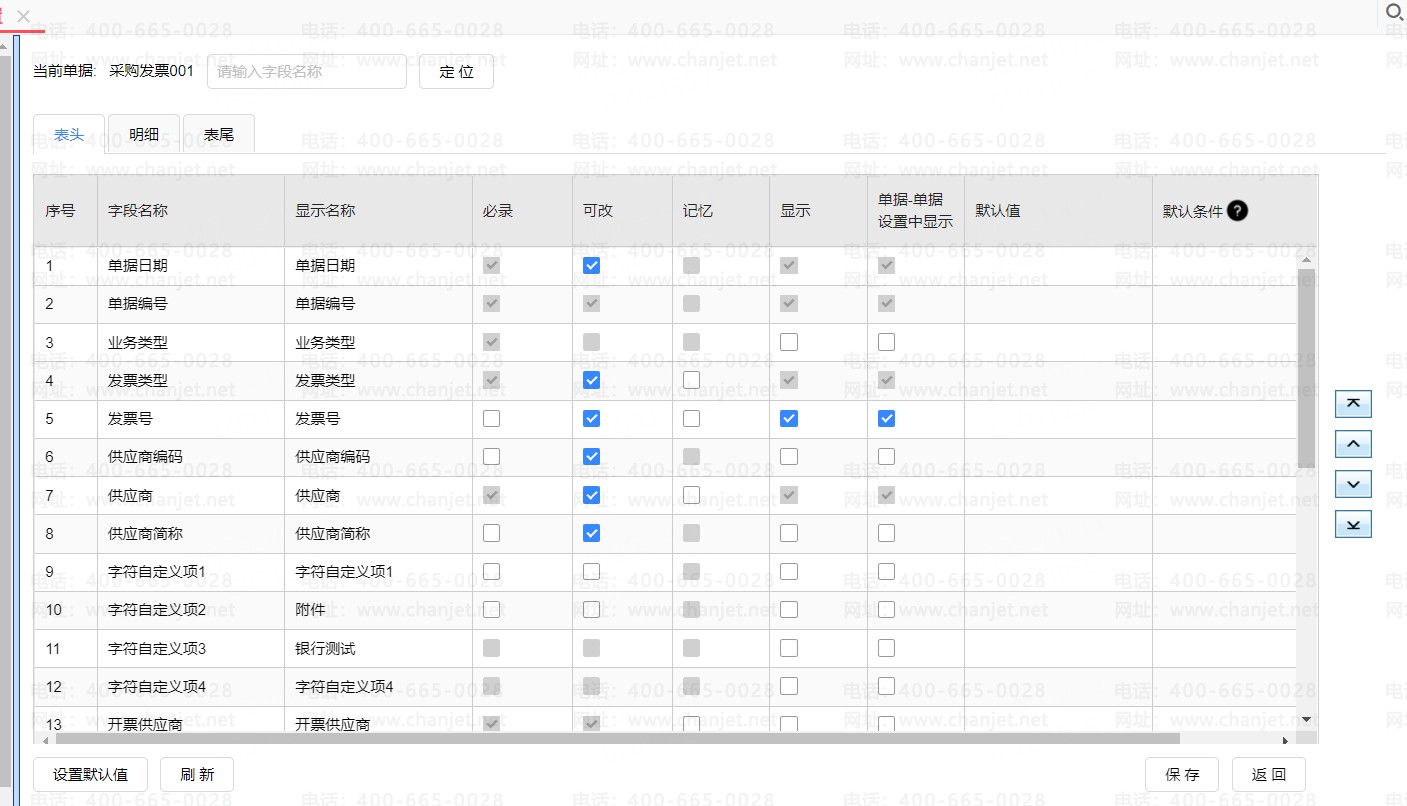The width and height of the screenshot is (1407, 806).
Task: Switch to the 明细 tab
Action: 144,135
